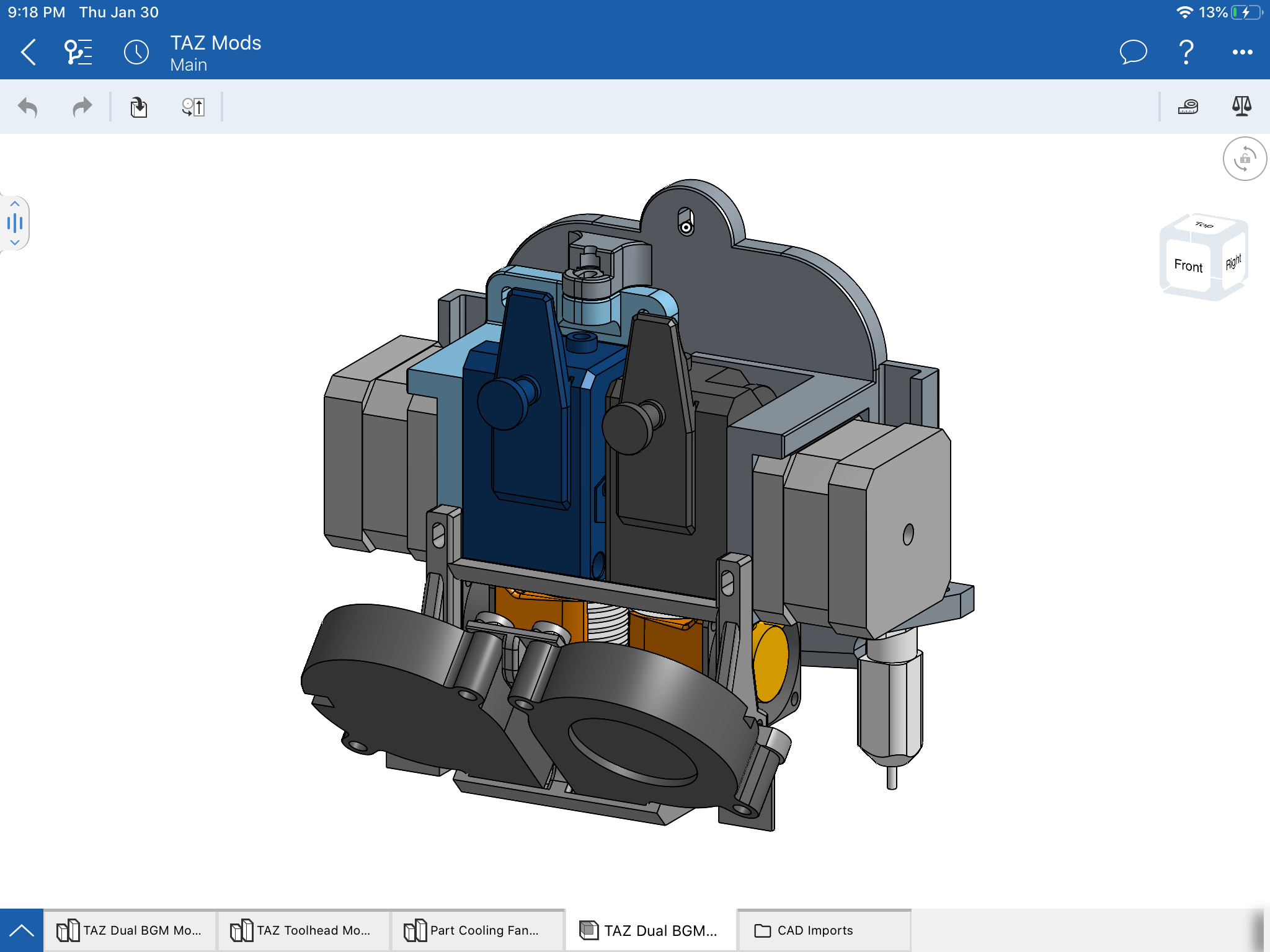Switch to TAZ Toolhead Mo... tab
The image size is (1270, 952).
pos(303,930)
